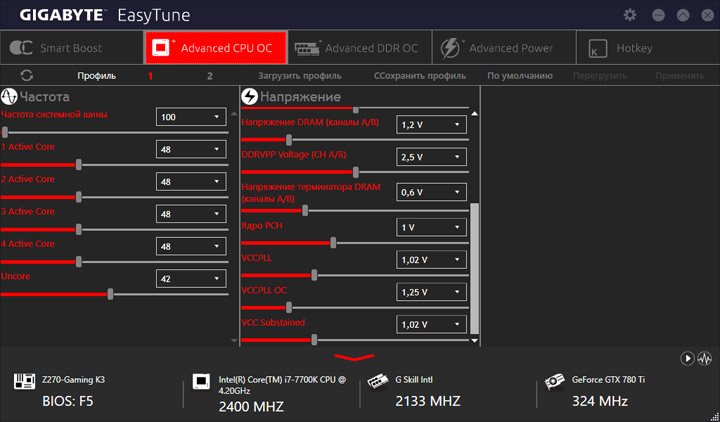Viewport: 720px width, 422px height.
Task: Click the Перегрузить button
Action: click(600, 76)
